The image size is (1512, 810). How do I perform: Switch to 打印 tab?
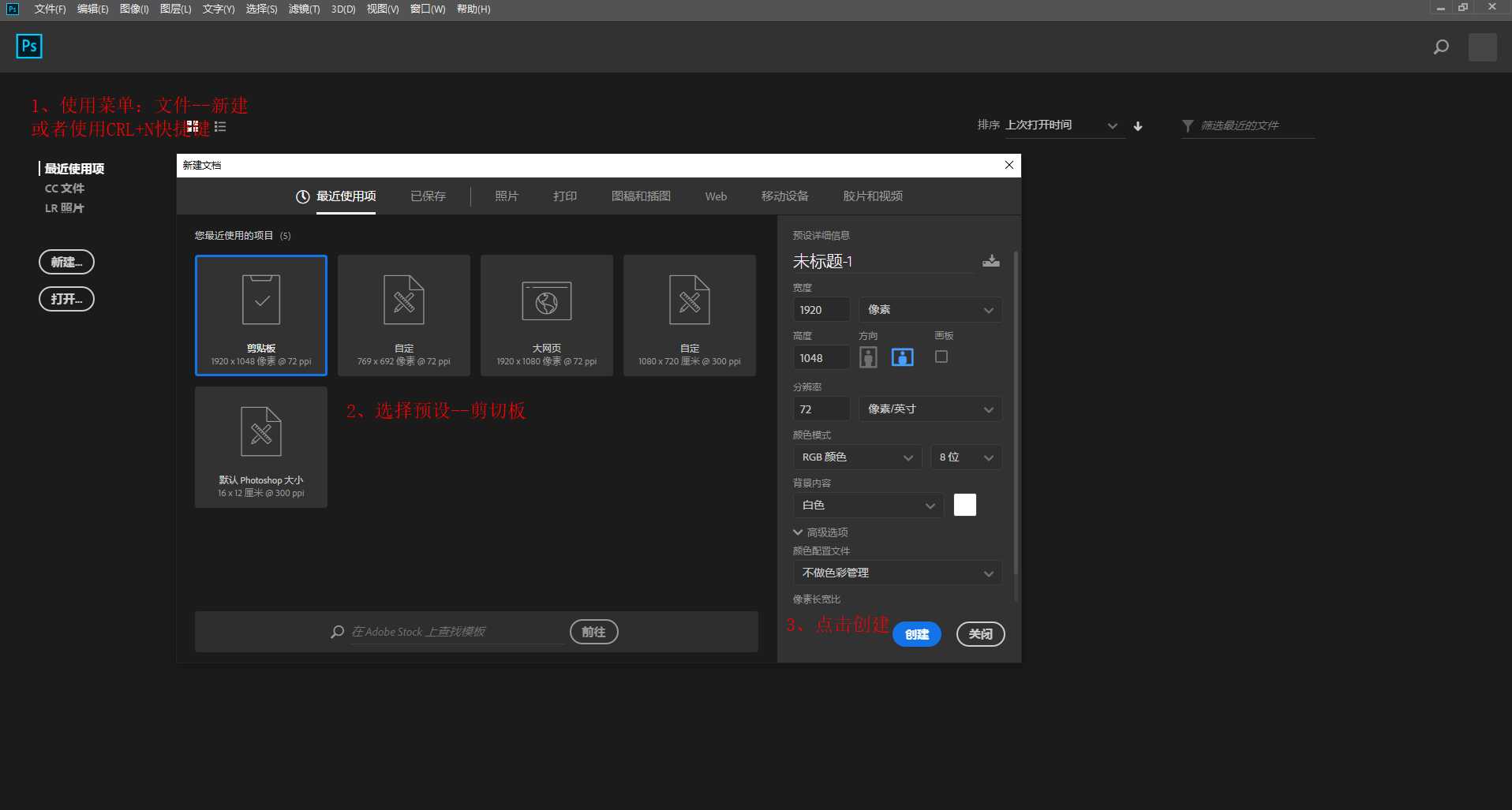pyautogui.click(x=565, y=196)
